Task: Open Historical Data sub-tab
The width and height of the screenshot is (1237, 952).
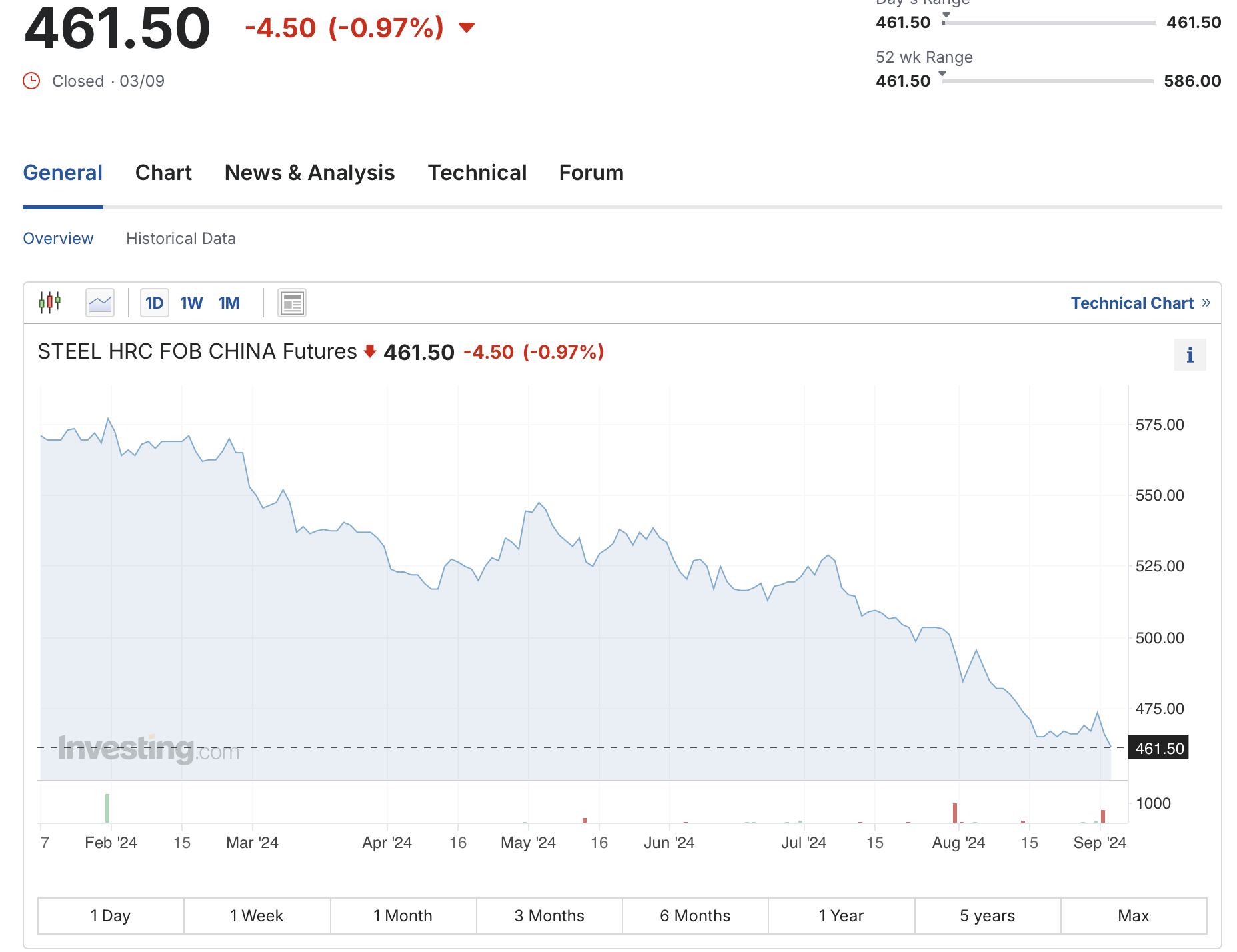Action: tap(181, 238)
